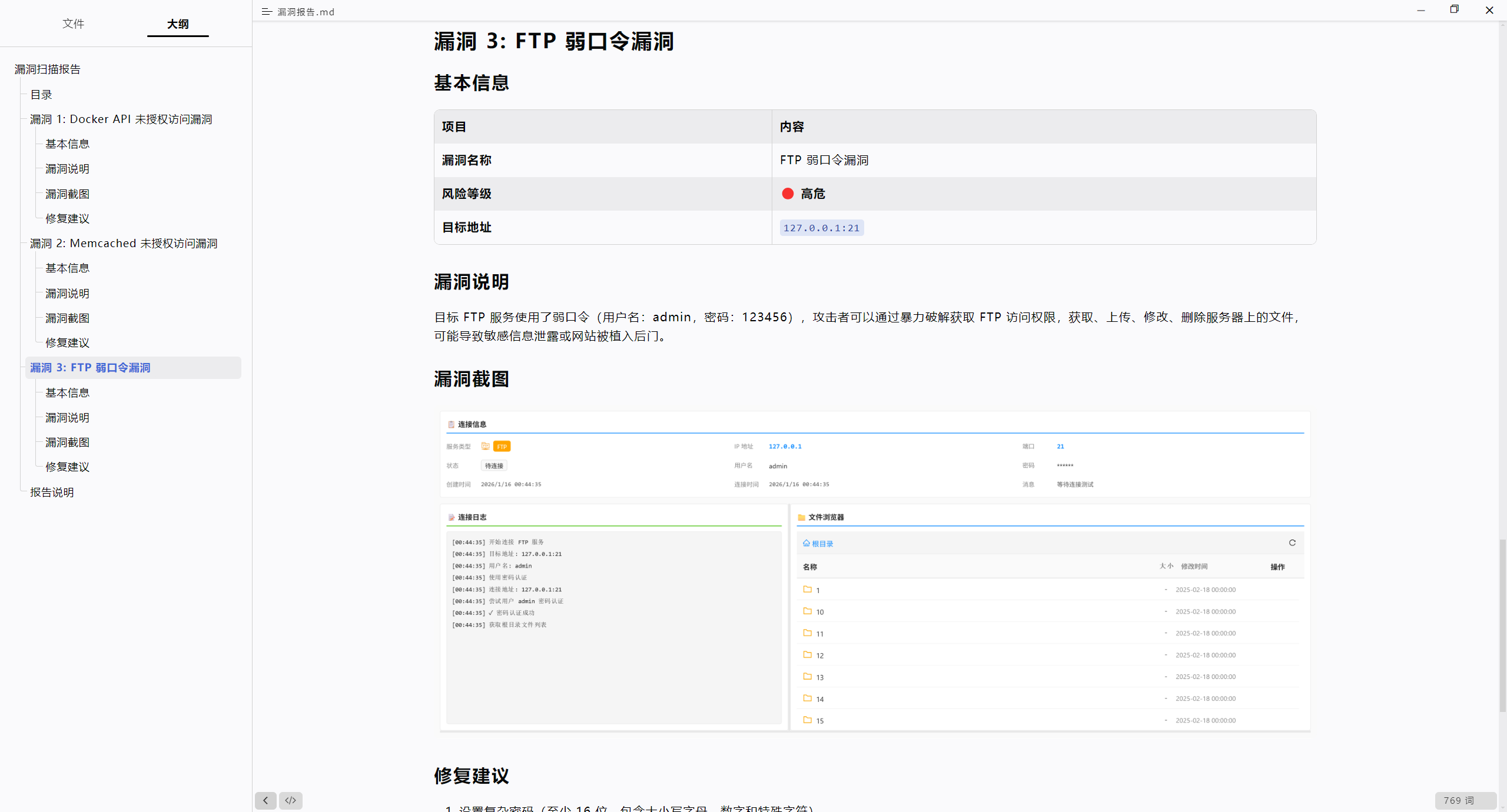Select the highlighted 漏洞 3: FTP 弱口令漏洞 outline item
Viewport: 1507px width, 812px height.
pos(90,368)
